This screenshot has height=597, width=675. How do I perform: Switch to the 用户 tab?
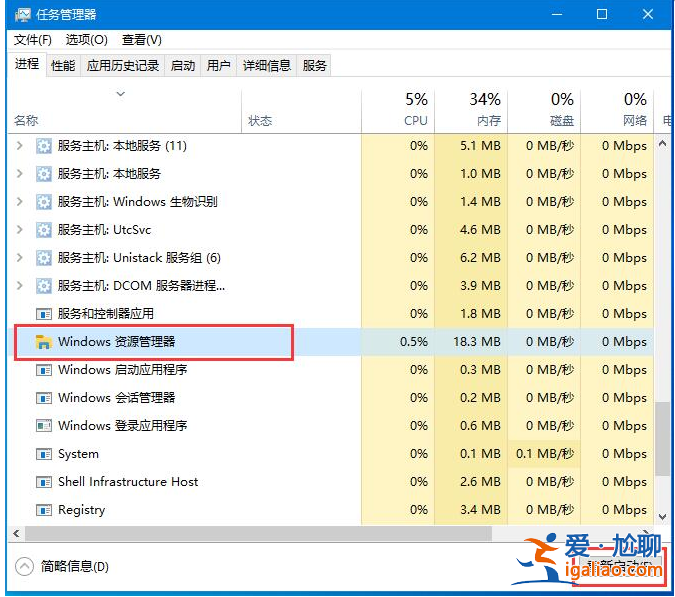coord(218,66)
